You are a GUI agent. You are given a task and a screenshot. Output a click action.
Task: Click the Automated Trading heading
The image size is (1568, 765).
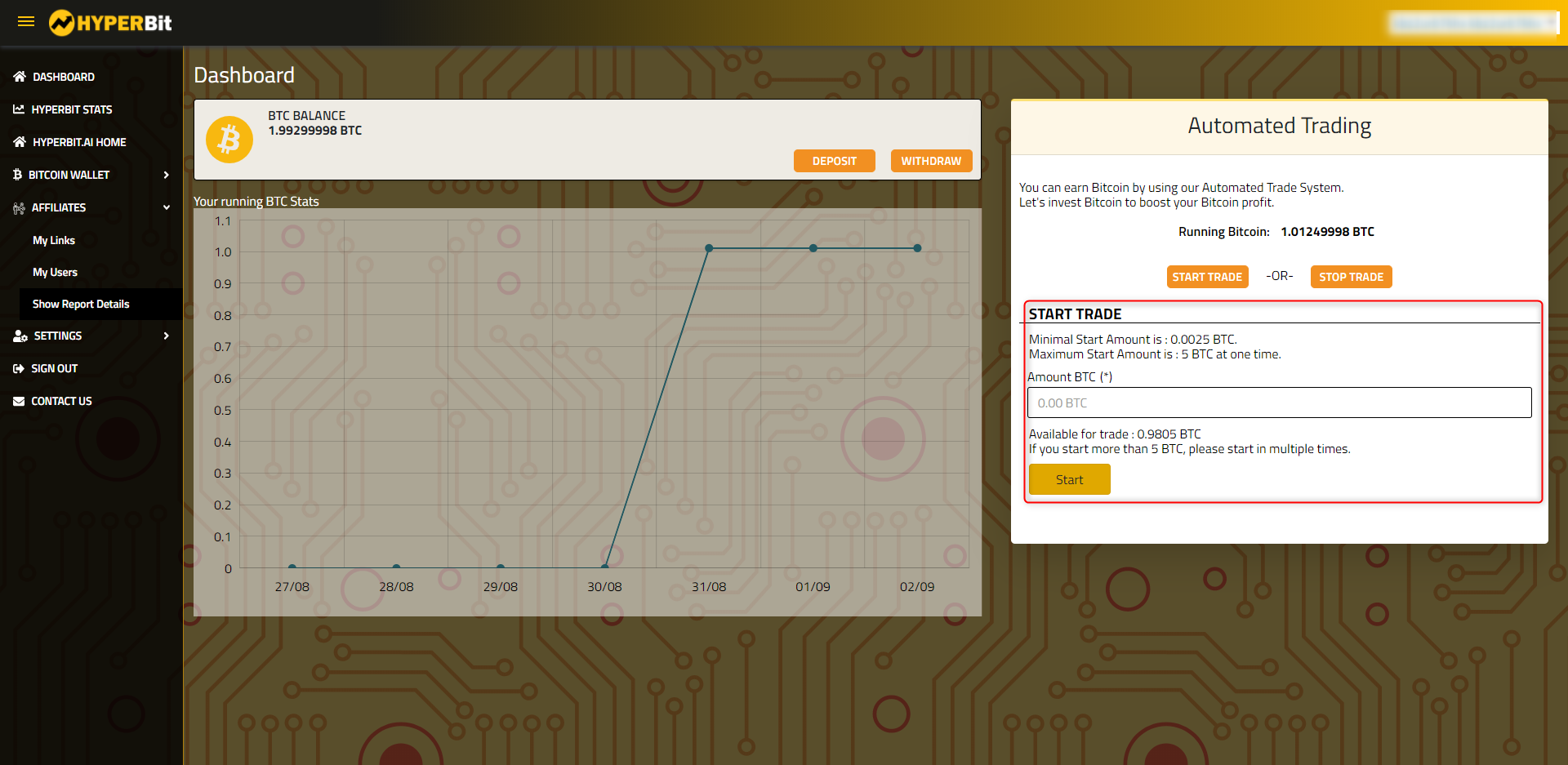[1279, 126]
